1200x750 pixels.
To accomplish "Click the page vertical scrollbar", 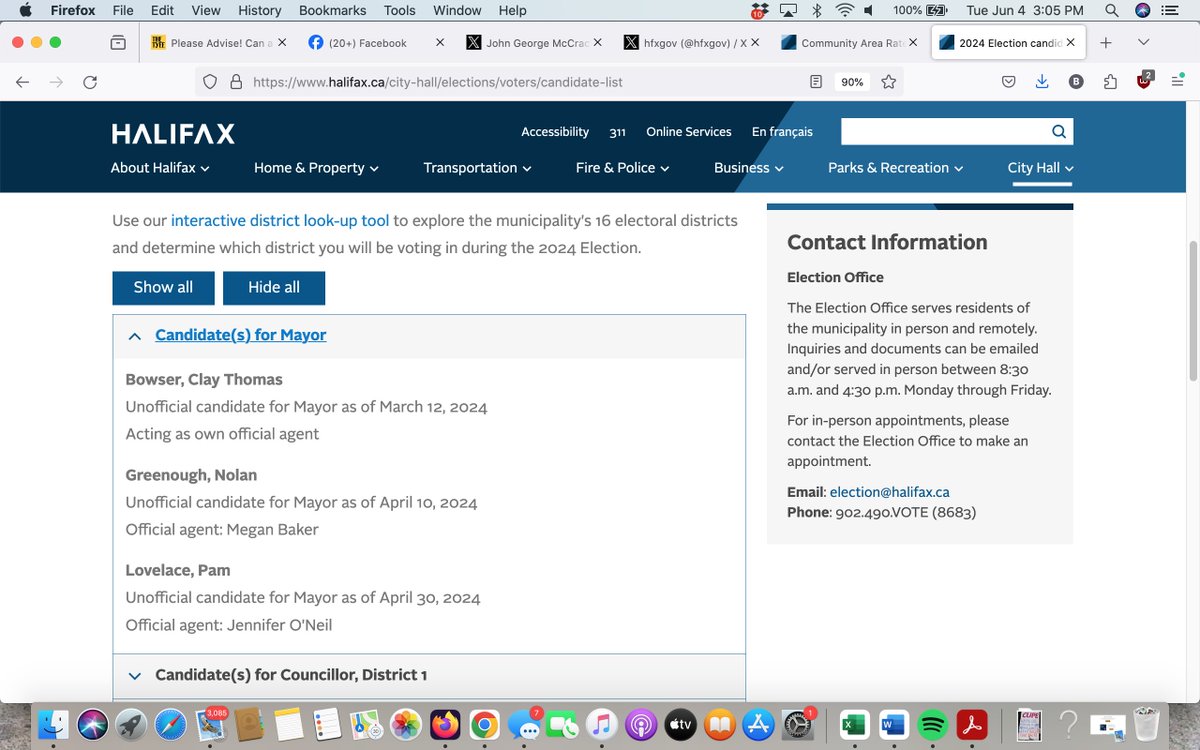I will 1192,311.
